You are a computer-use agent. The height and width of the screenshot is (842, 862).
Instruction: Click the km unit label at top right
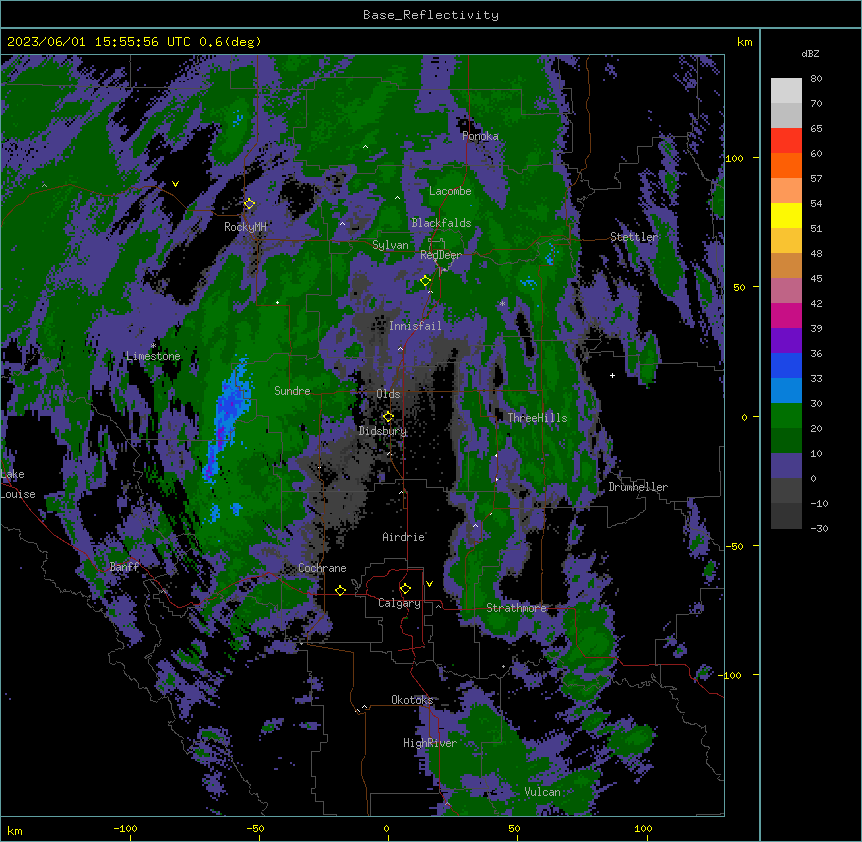click(x=745, y=42)
